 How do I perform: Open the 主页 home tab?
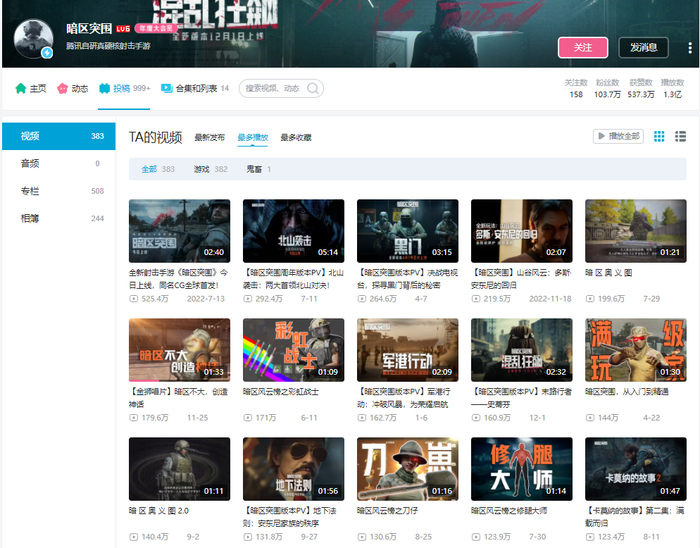tap(30, 88)
